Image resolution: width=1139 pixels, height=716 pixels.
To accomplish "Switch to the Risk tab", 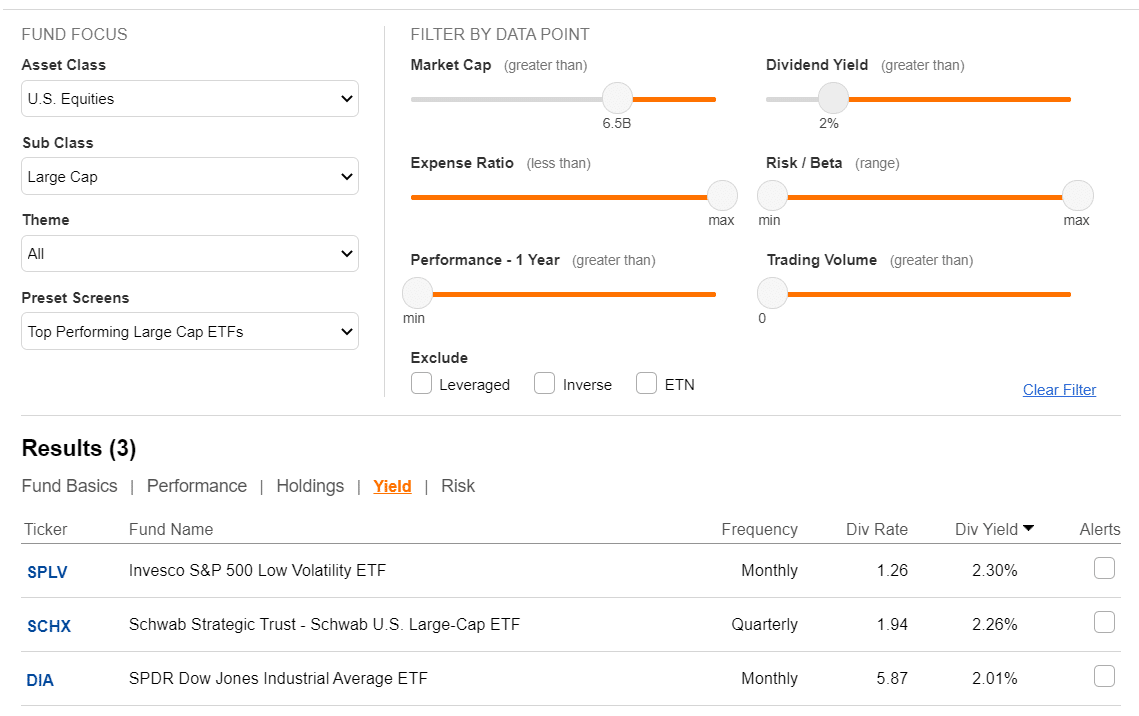I will click(x=458, y=486).
